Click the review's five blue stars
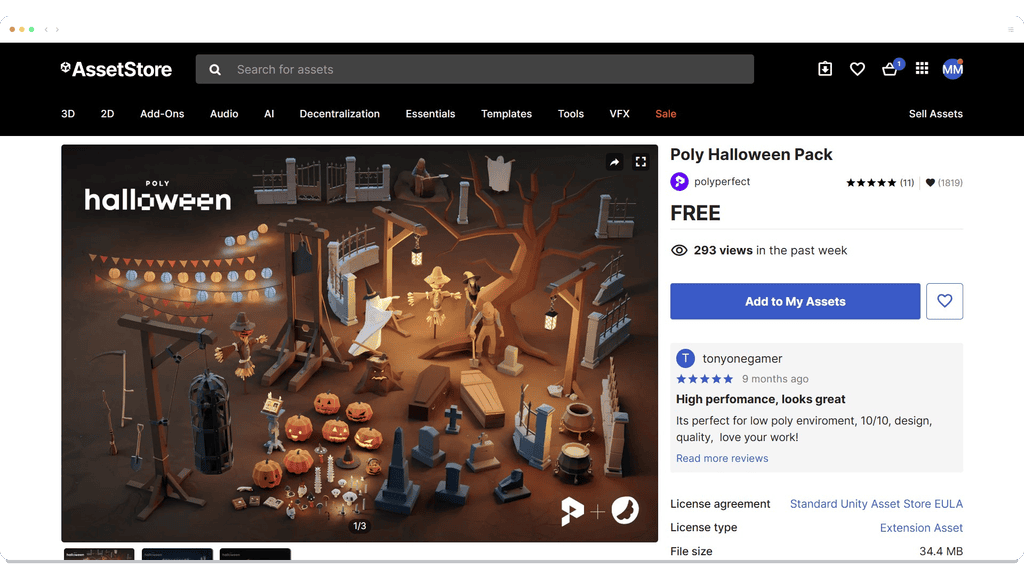 tap(705, 379)
